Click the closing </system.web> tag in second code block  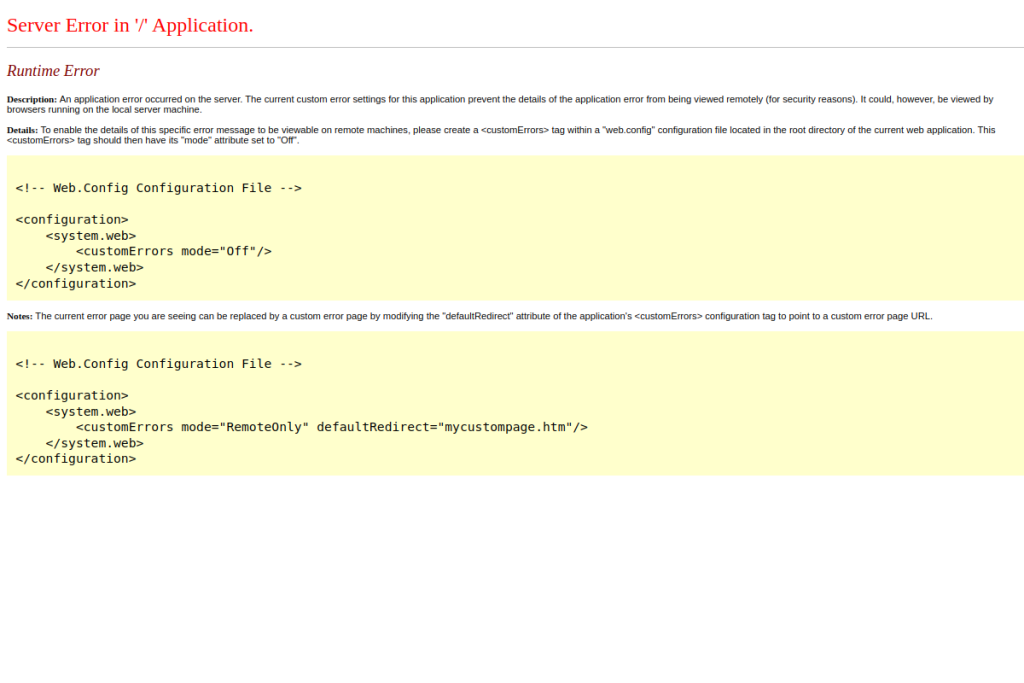pyautogui.click(x=95, y=443)
